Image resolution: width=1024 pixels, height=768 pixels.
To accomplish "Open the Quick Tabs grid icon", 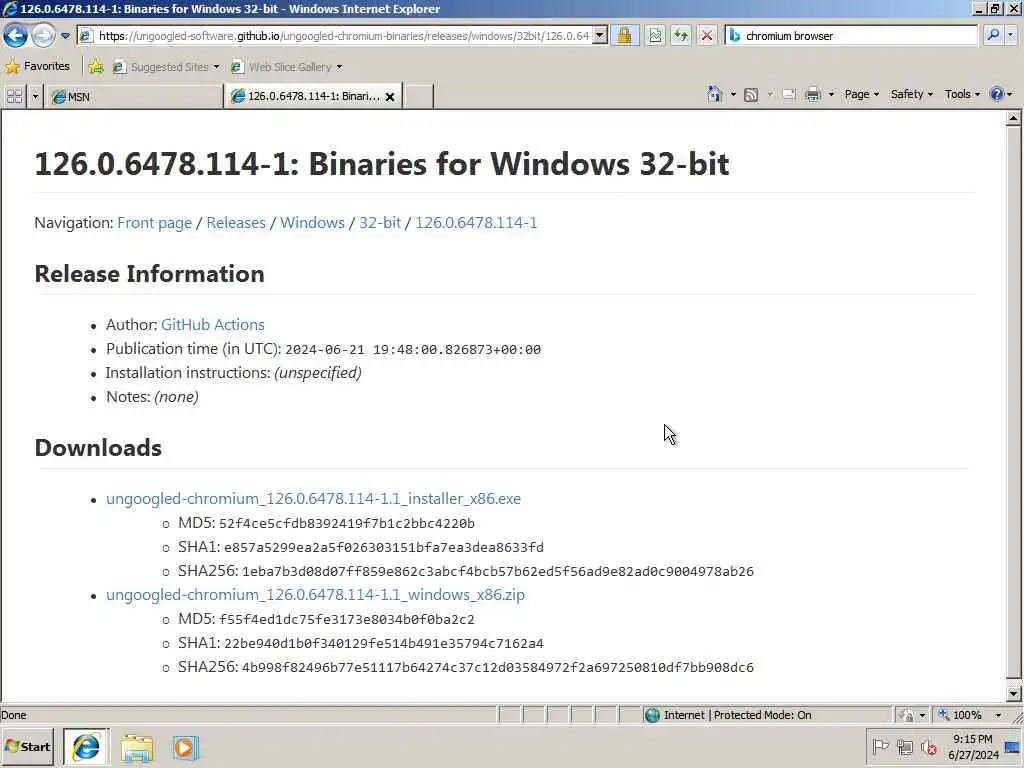I will [x=14, y=97].
